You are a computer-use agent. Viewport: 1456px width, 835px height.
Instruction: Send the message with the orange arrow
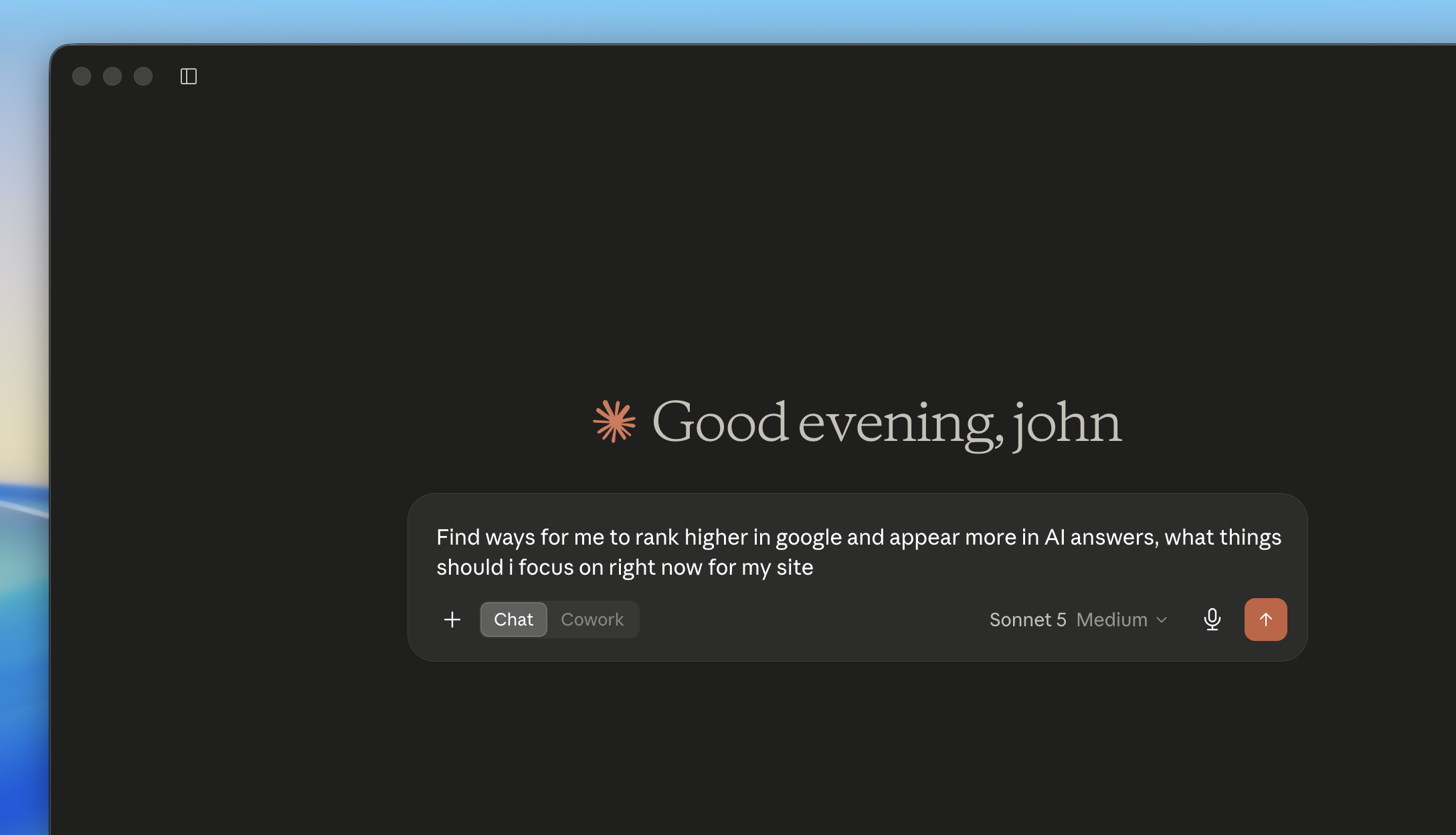1265,620
